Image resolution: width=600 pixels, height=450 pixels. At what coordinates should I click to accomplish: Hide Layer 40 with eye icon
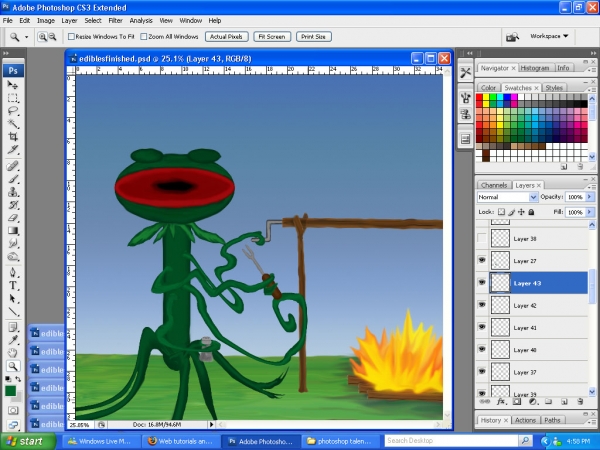click(482, 349)
